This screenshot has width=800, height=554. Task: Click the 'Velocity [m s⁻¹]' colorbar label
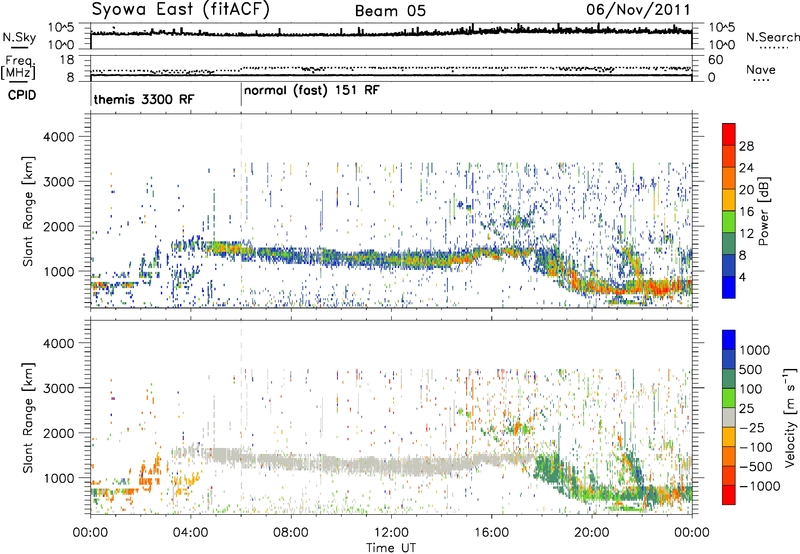790,417
